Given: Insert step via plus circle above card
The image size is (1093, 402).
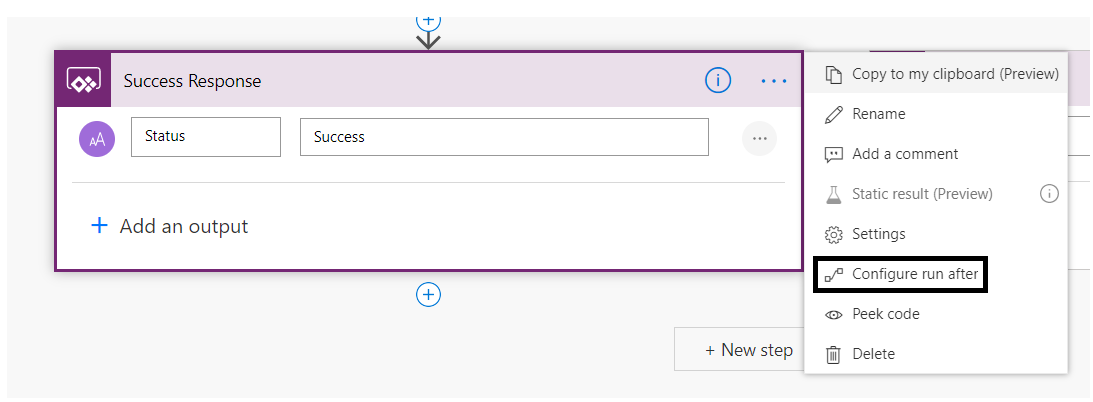Looking at the screenshot, I should click(x=428, y=20).
